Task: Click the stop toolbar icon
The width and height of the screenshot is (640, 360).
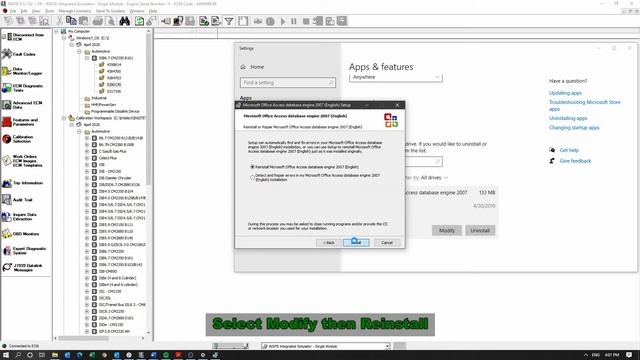Action: pyautogui.click(x=306, y=21)
